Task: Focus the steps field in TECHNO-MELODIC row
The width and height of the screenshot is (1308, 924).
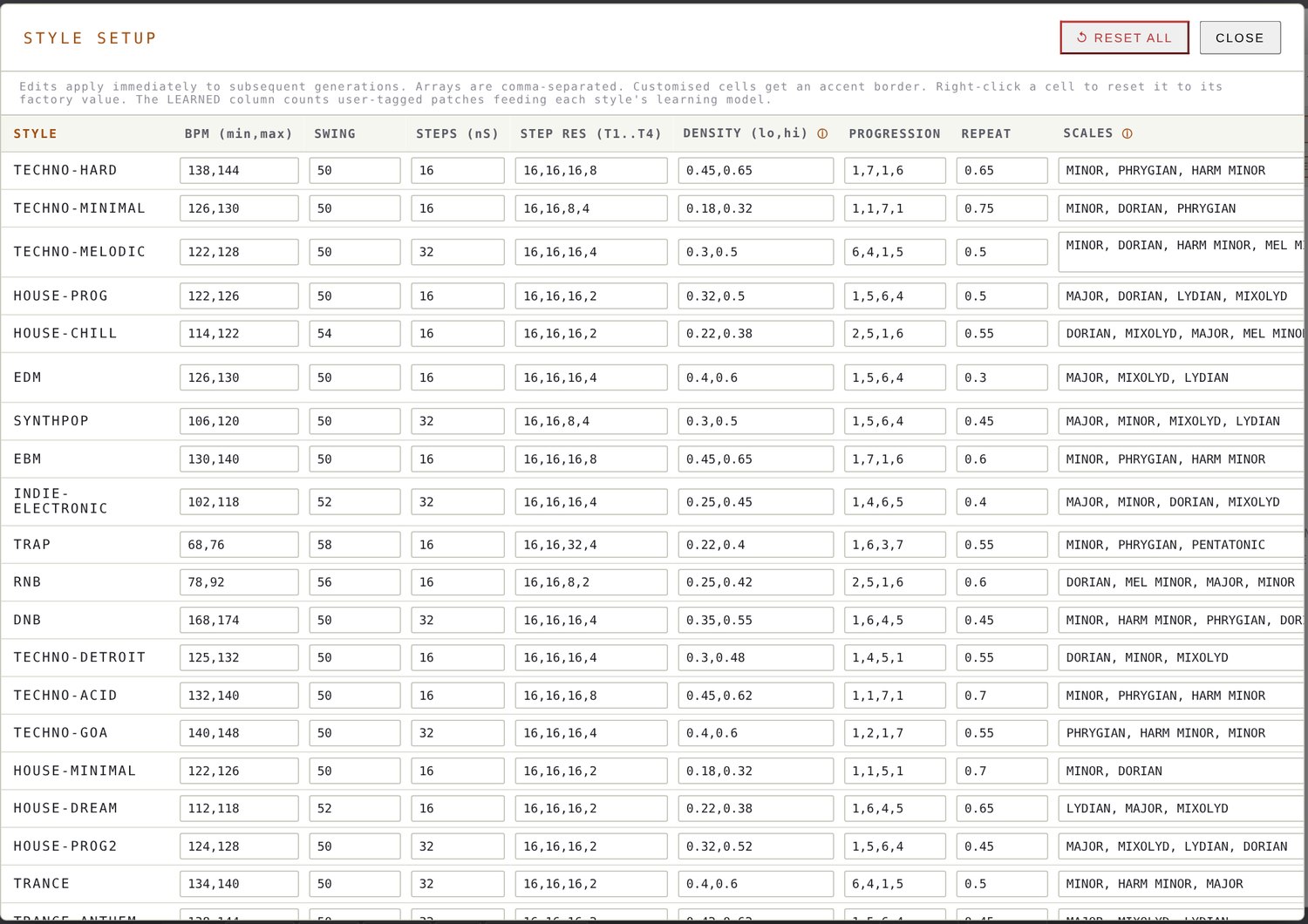Action: (x=457, y=252)
